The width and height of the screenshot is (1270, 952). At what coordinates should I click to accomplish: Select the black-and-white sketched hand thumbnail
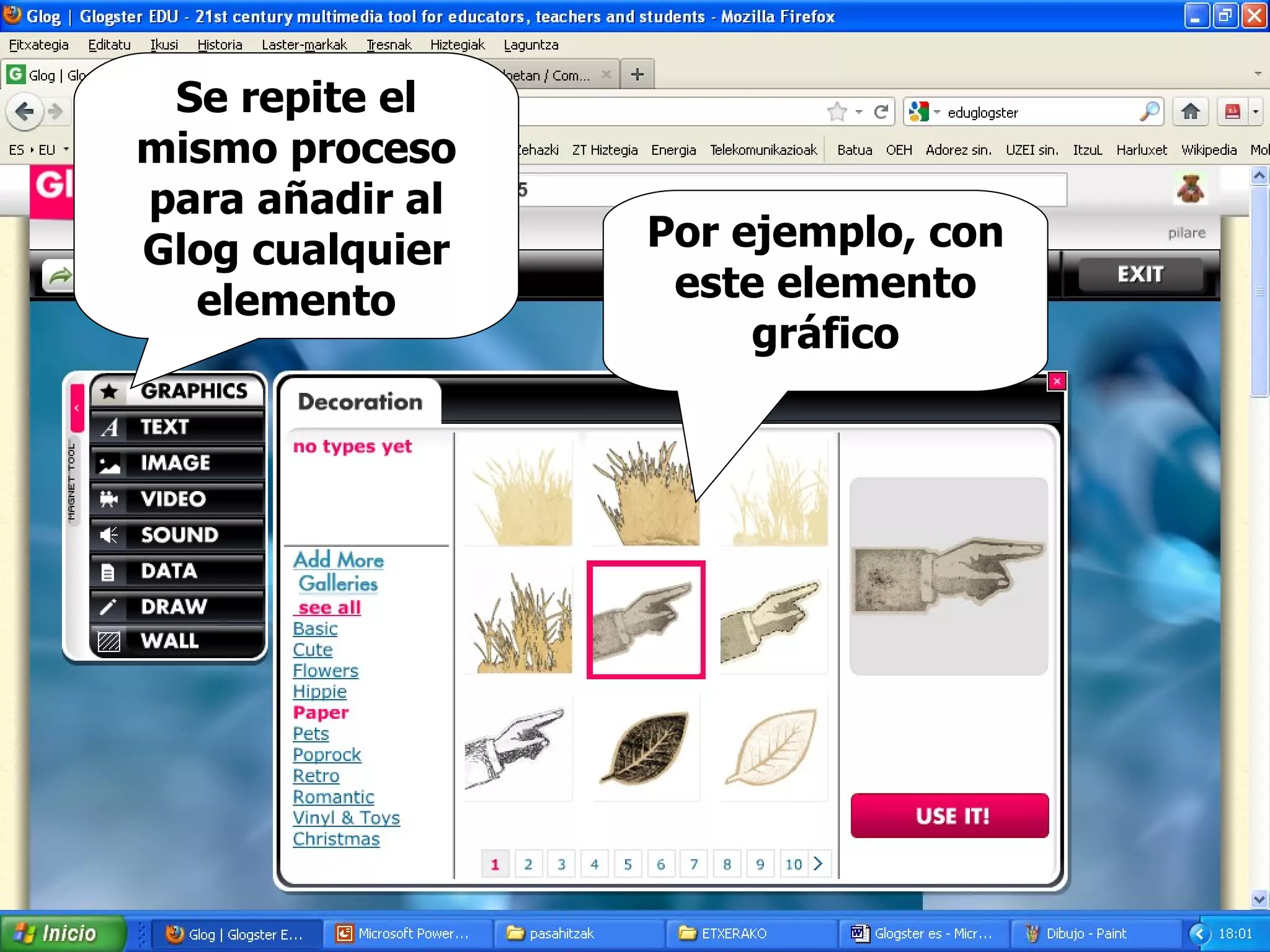pyautogui.click(x=518, y=747)
